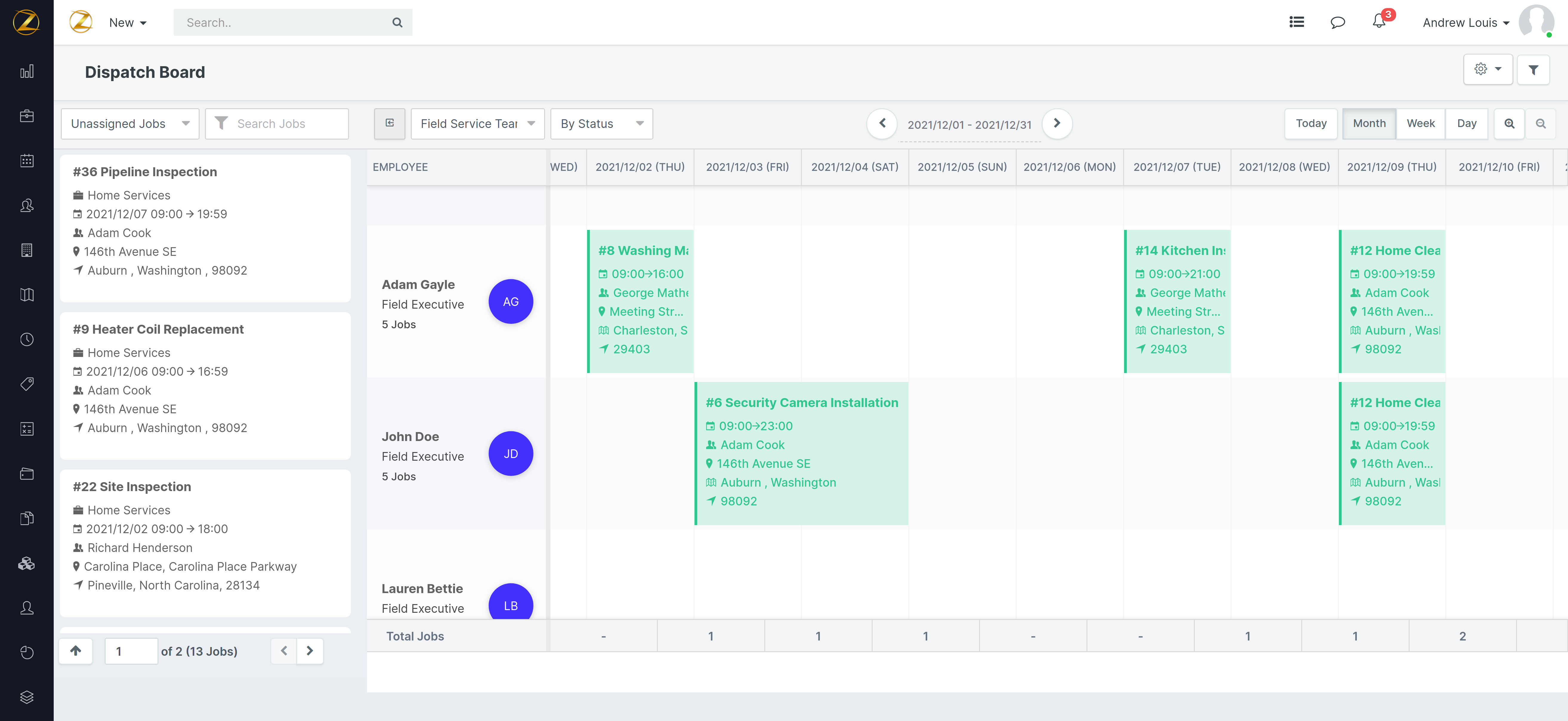Go to next month with right arrow

click(x=1057, y=123)
